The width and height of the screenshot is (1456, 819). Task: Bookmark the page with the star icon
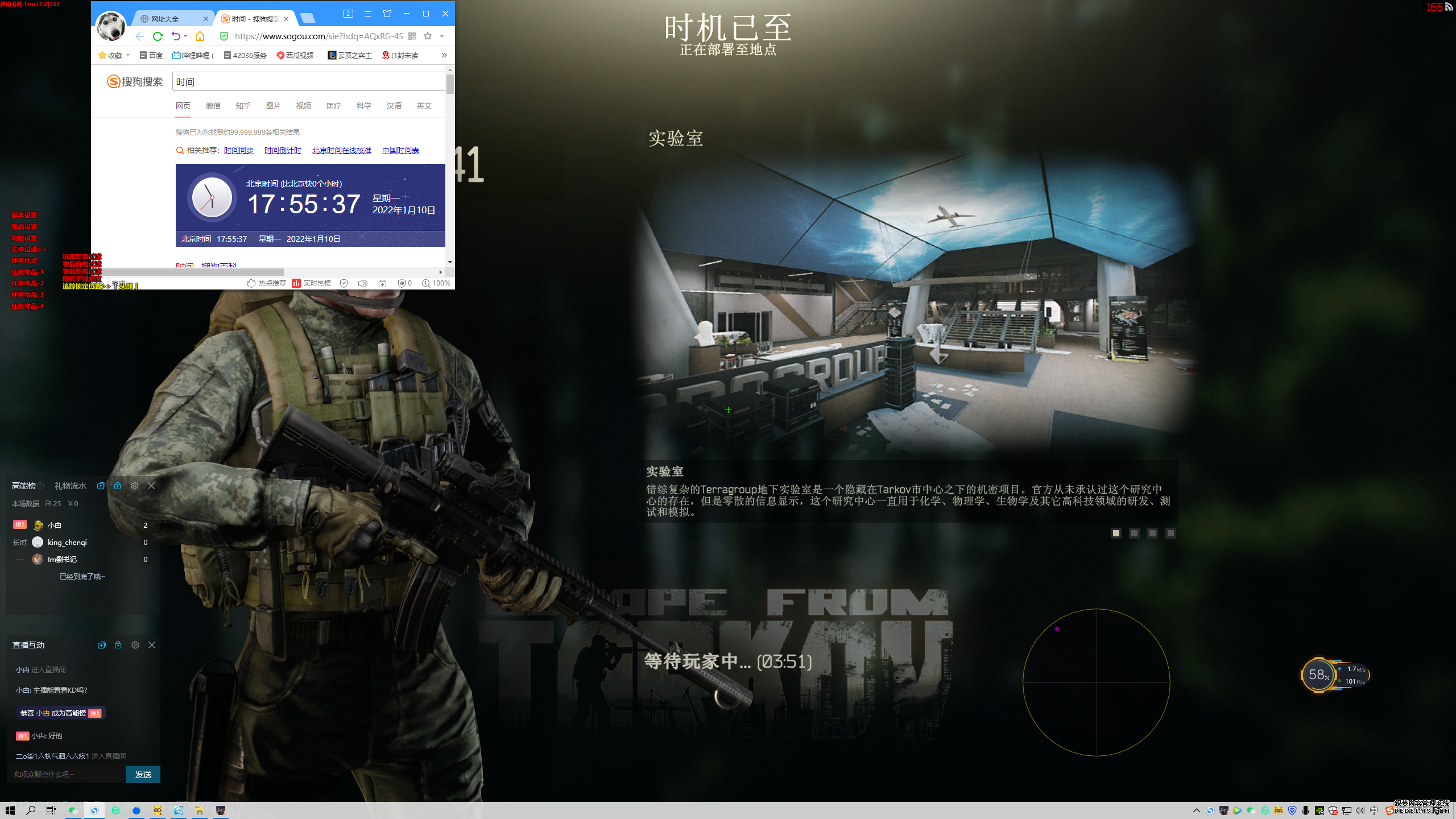pos(428,36)
